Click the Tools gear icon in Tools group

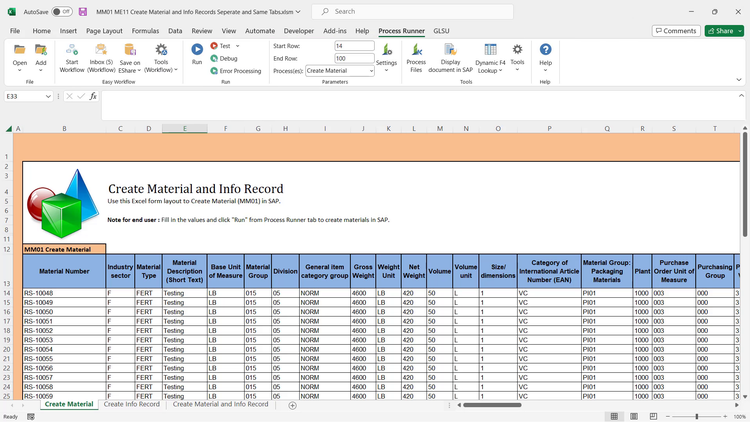point(517,49)
